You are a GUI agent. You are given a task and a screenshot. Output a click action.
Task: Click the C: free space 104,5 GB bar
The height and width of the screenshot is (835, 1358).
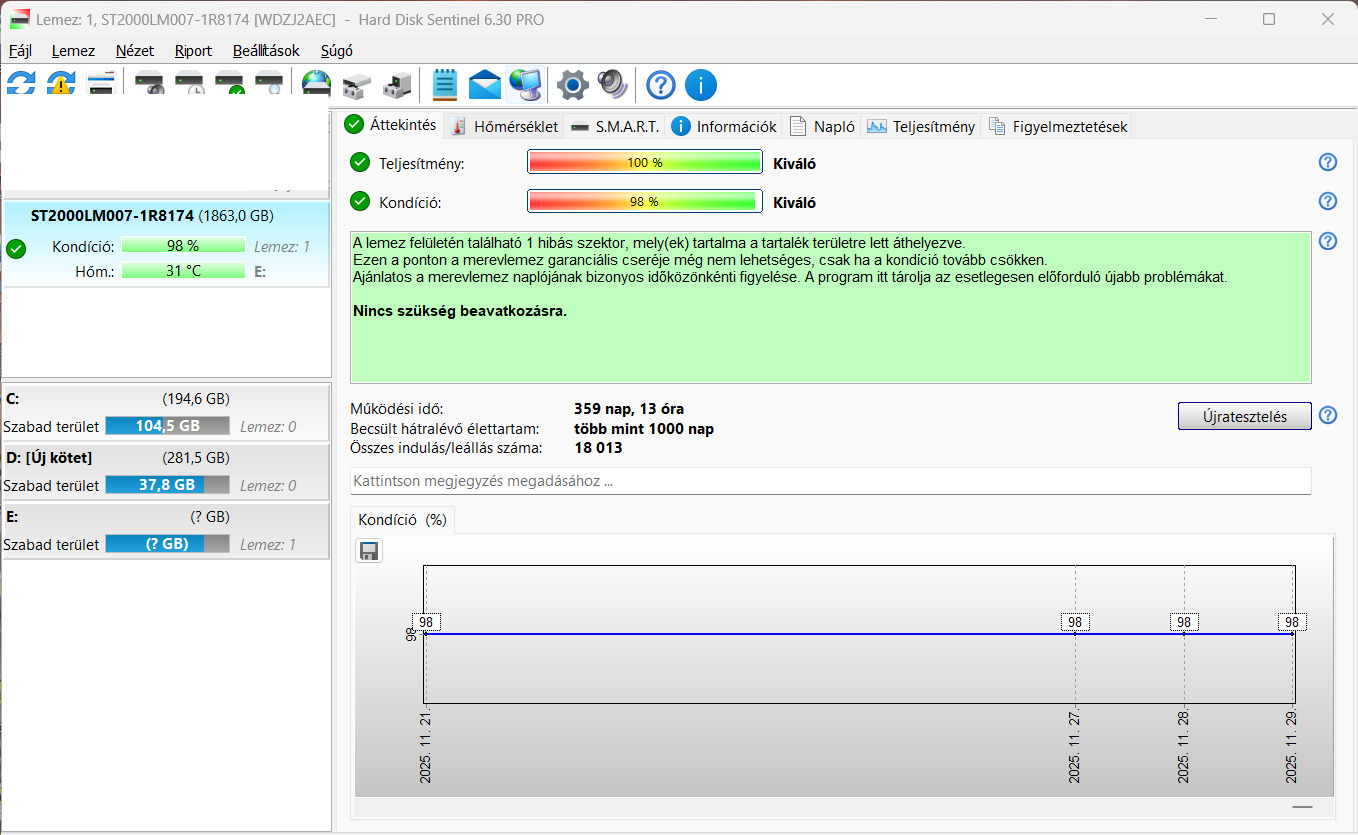click(167, 426)
